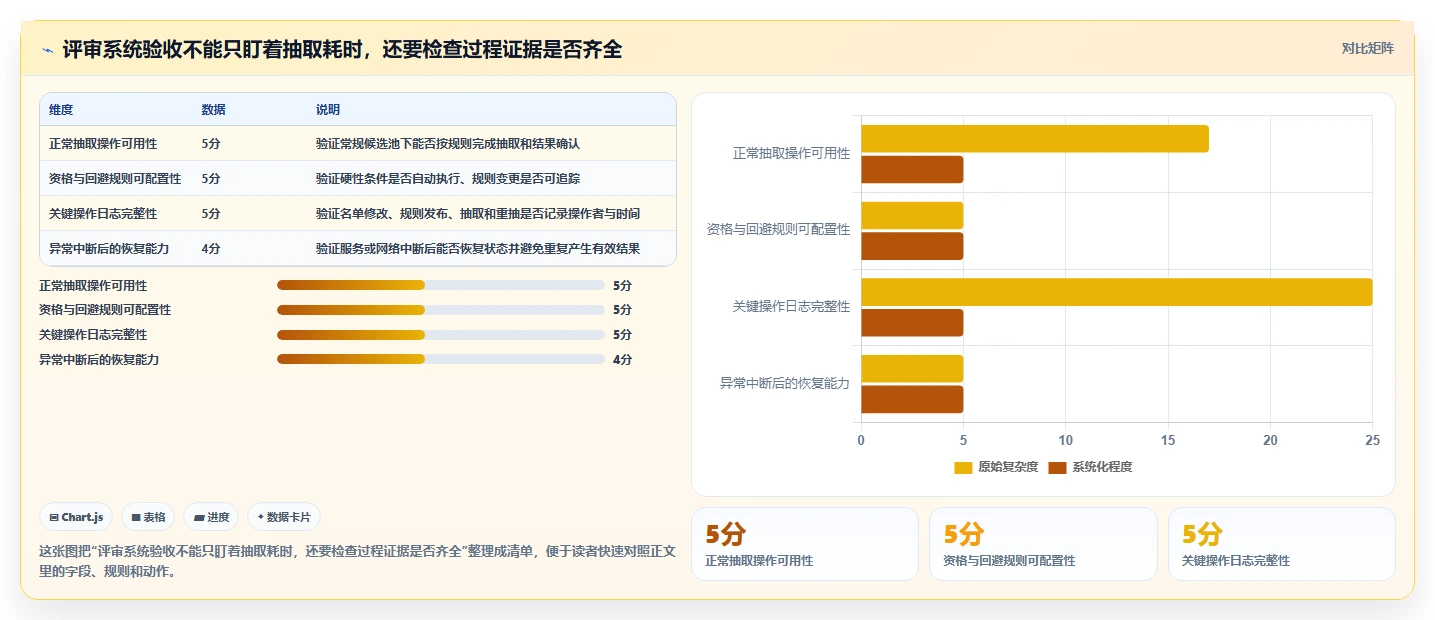This screenshot has width=1435, height=620.
Task: Click the 4分 cell in the table
Action: (211, 249)
